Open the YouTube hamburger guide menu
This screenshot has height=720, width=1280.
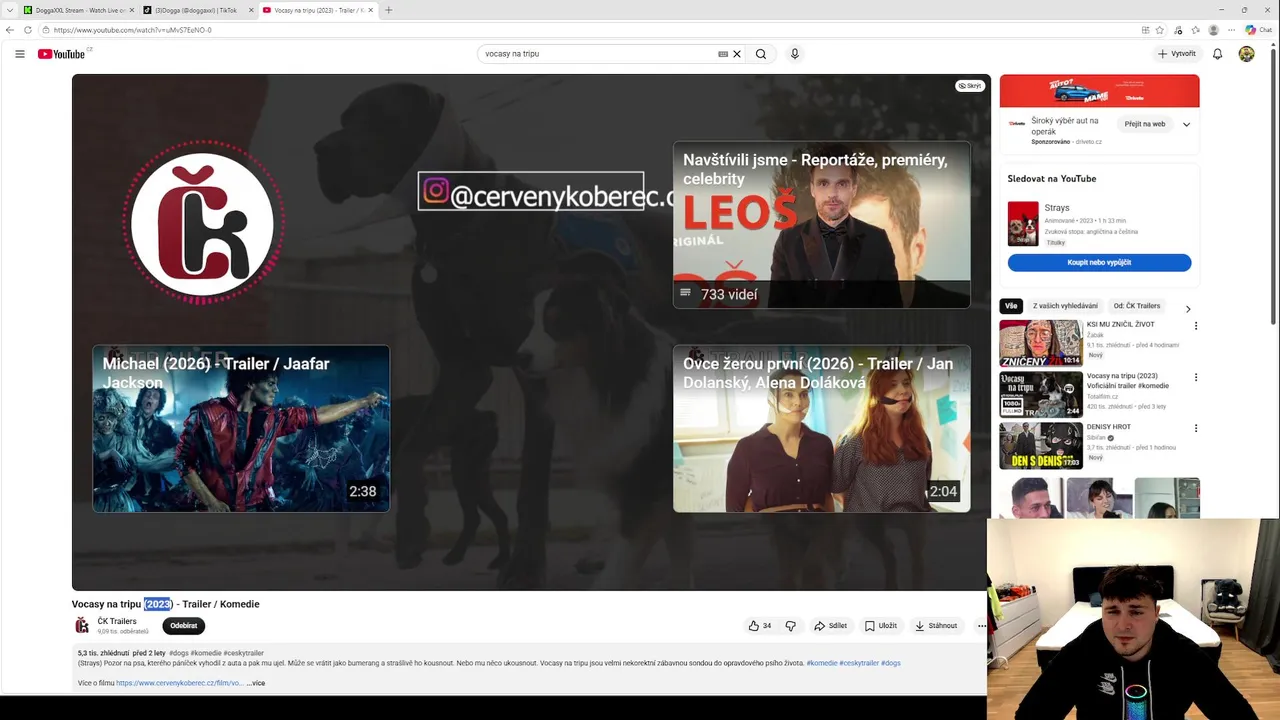coord(19,54)
